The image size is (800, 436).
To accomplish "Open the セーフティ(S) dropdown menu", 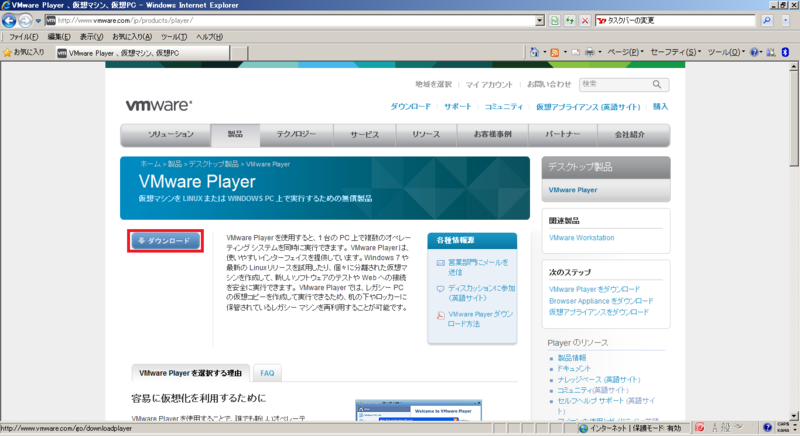I will point(676,52).
